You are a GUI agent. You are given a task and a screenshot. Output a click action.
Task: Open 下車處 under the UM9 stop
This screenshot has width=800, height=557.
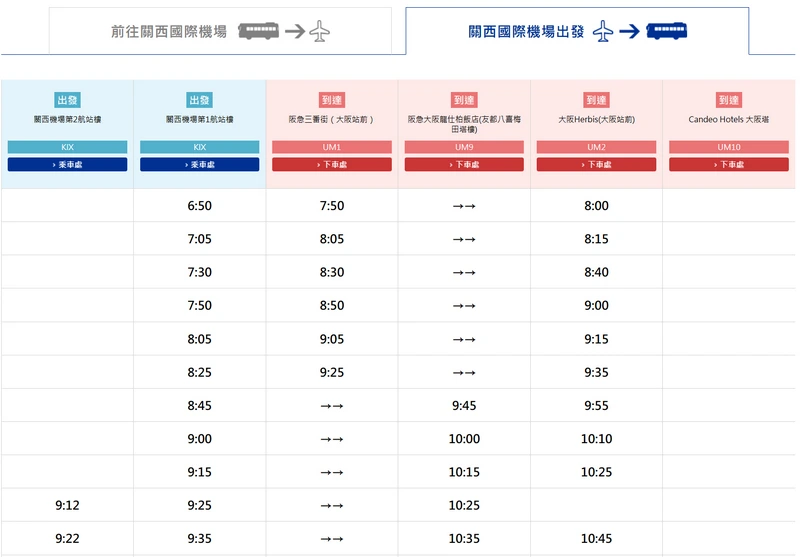pos(464,164)
